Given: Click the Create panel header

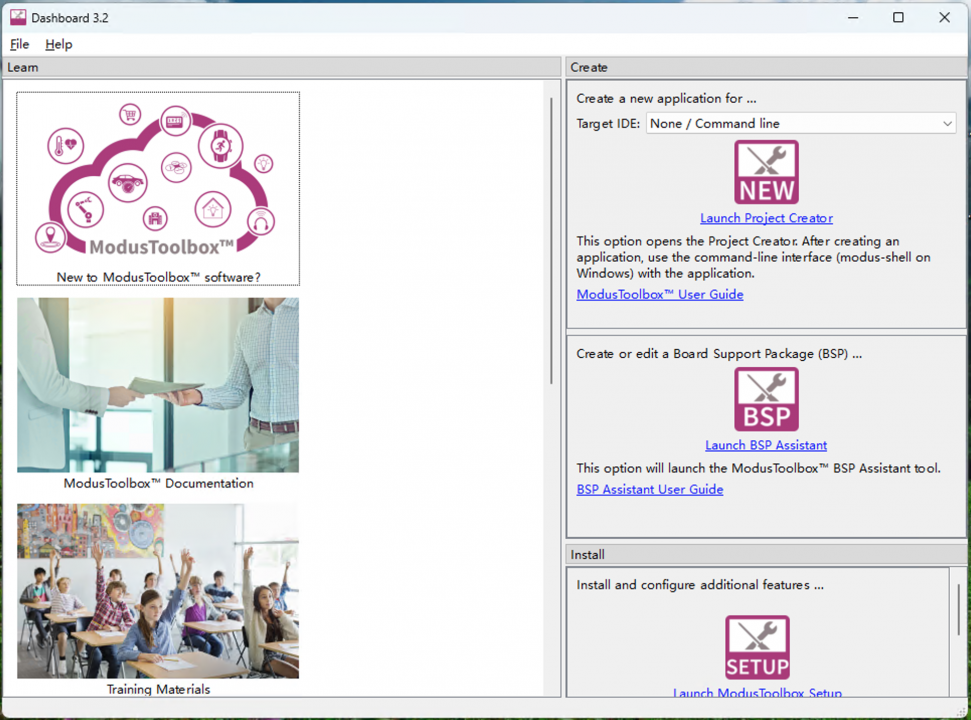Looking at the screenshot, I should pyautogui.click(x=765, y=67).
